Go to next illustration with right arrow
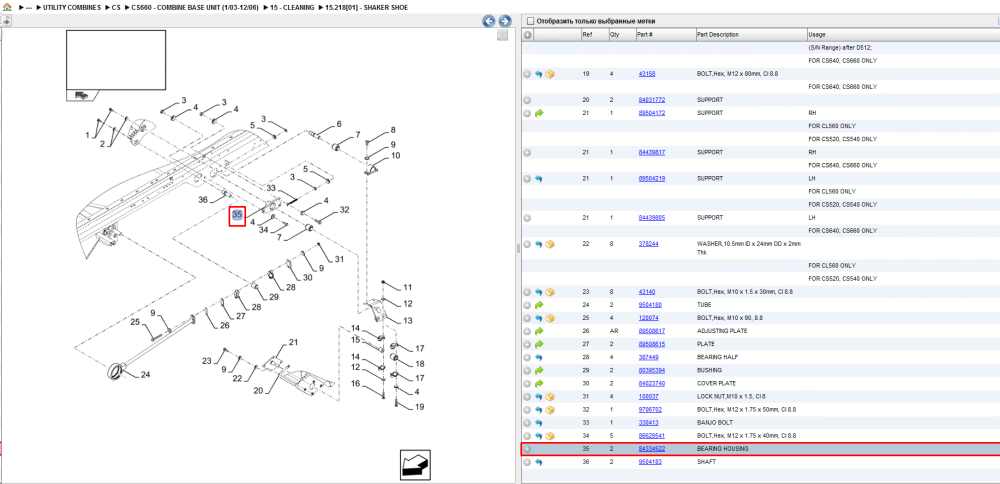Viewport: 1000px width, 484px height. tap(504, 21)
